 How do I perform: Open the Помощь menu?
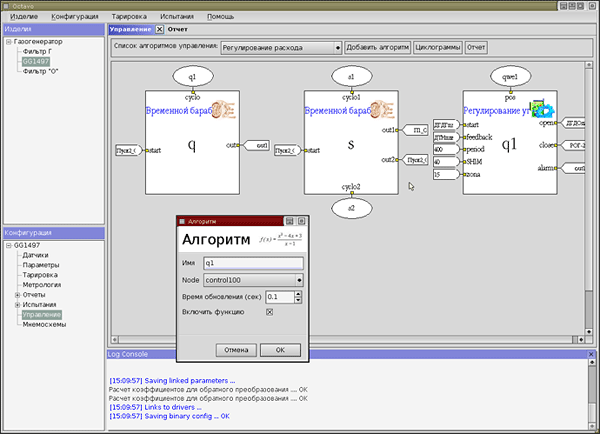pyautogui.click(x=220, y=16)
